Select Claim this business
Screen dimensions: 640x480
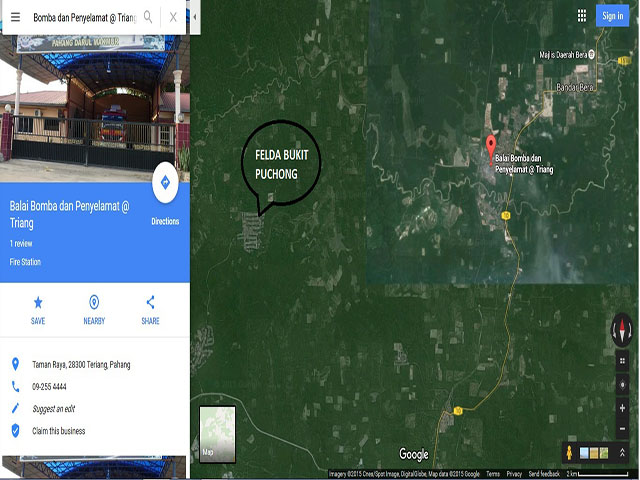[x=58, y=431]
